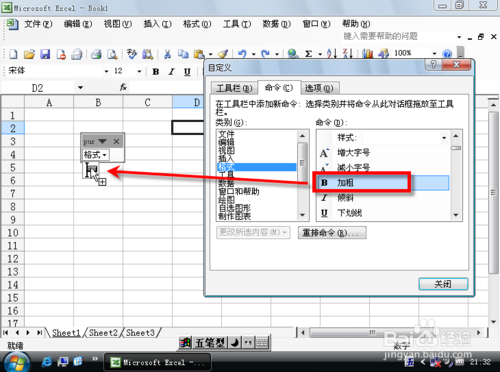Open the 宋体 font name dropdown
Image resolution: width=500 pixels, height=372 pixels.
(x=106, y=71)
